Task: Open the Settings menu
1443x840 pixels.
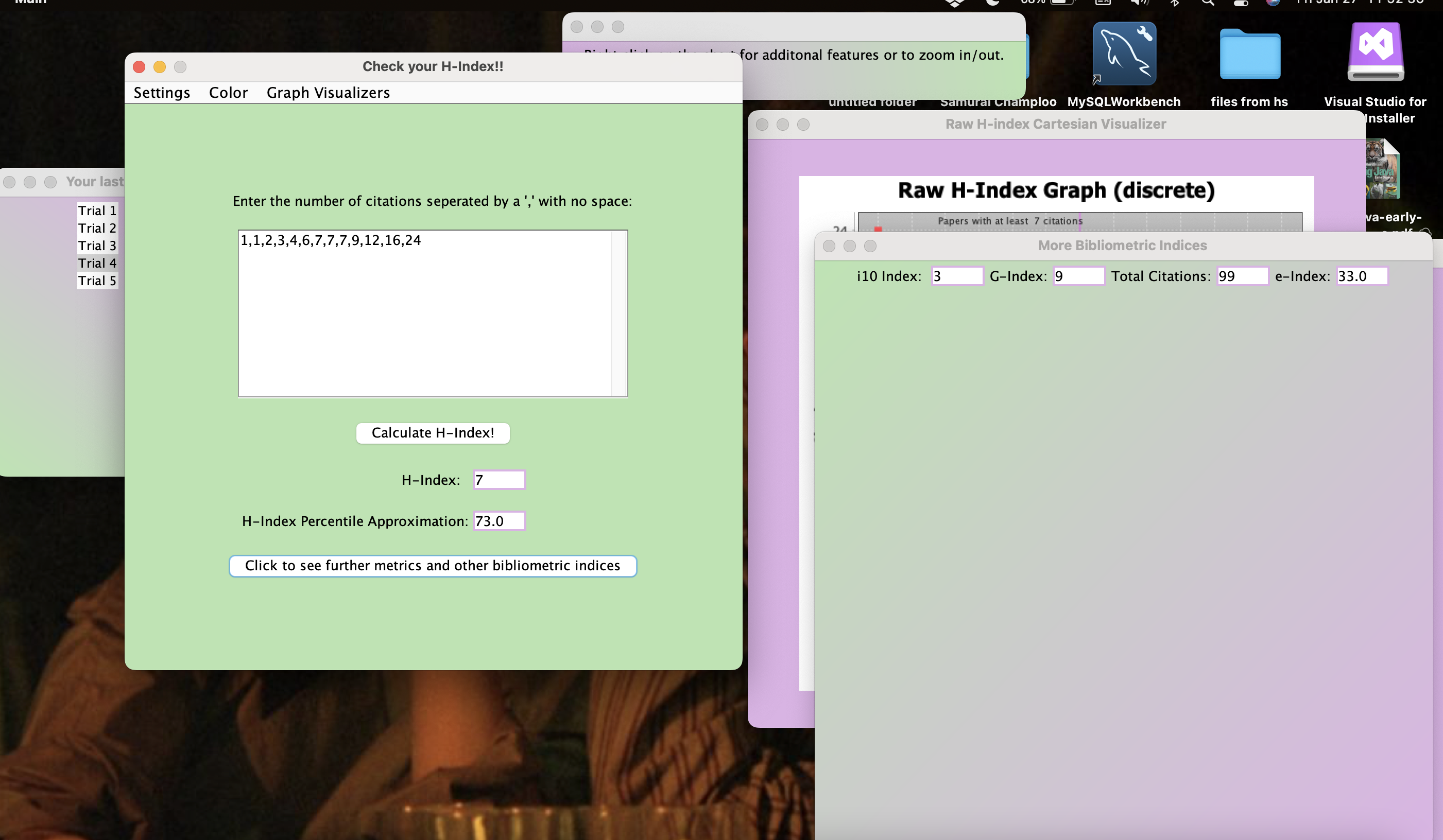Action: pyautogui.click(x=162, y=93)
